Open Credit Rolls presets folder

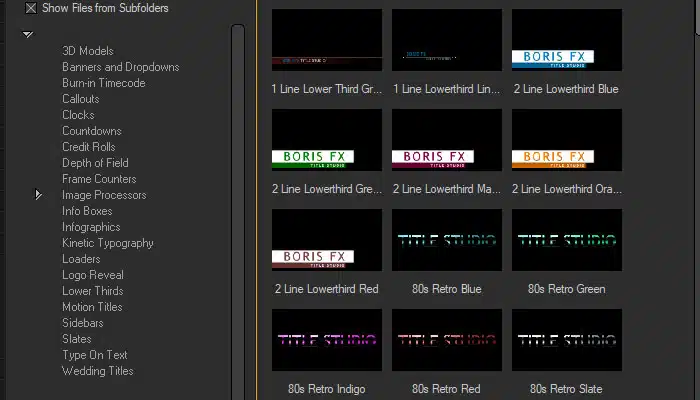tap(88, 147)
